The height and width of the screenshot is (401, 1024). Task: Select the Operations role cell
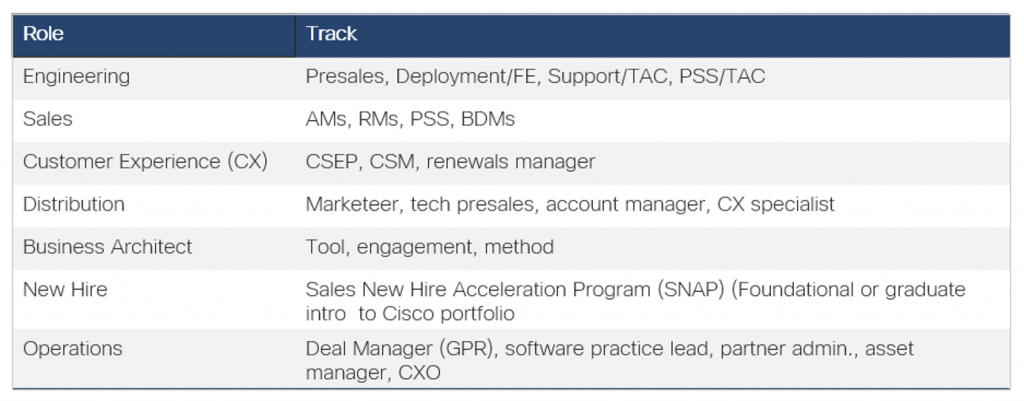click(x=72, y=349)
